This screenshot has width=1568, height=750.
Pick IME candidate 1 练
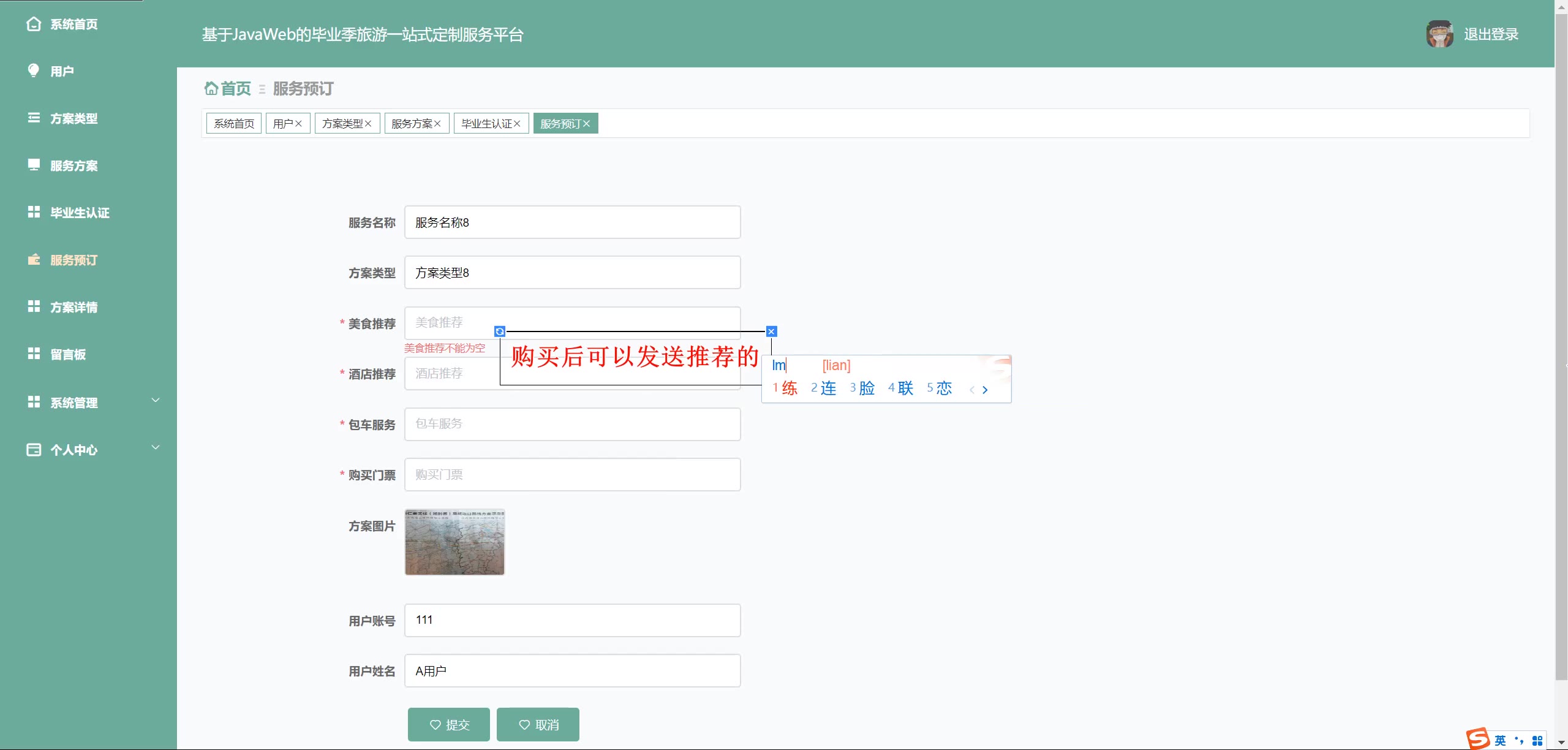[x=785, y=388]
